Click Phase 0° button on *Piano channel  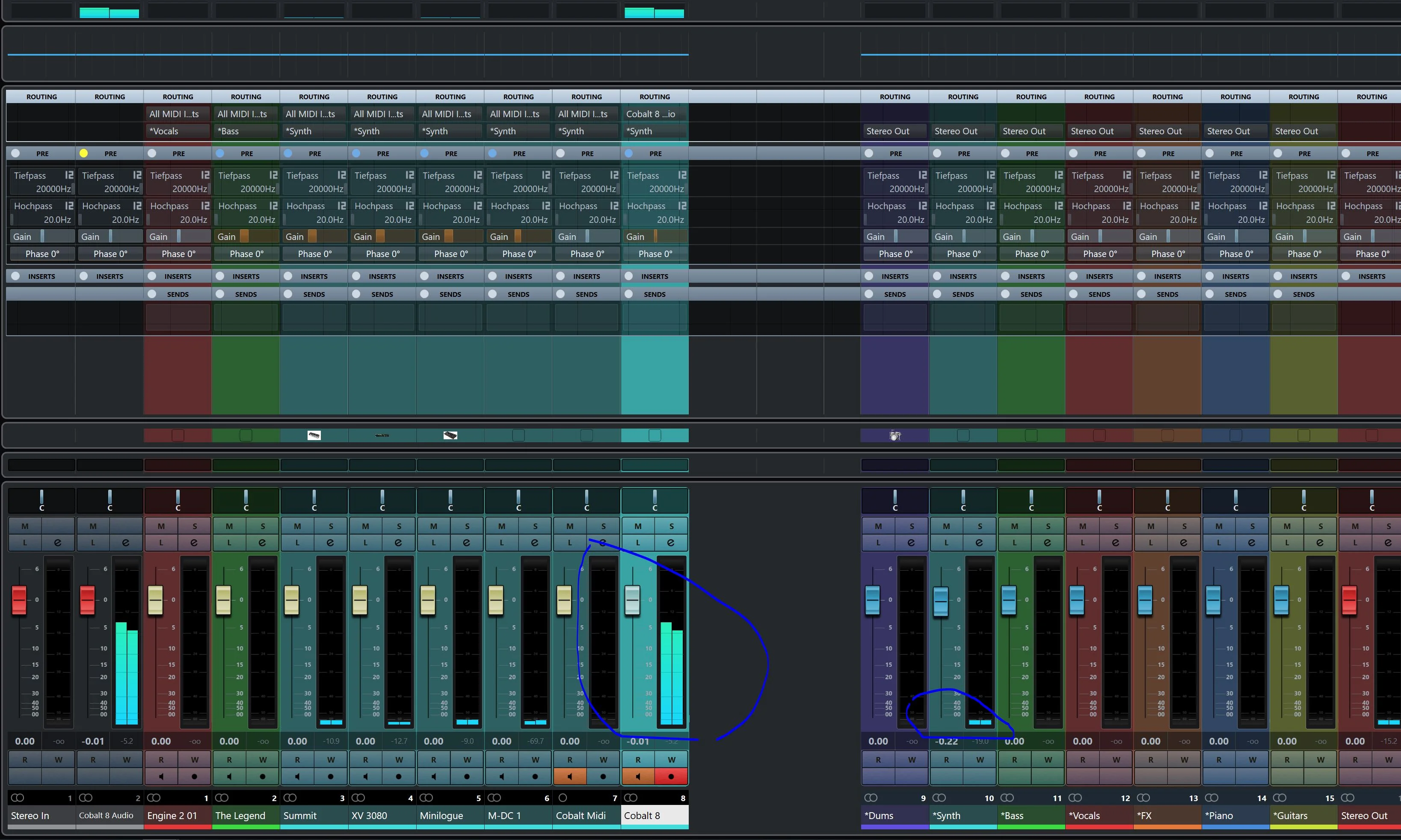point(1236,254)
